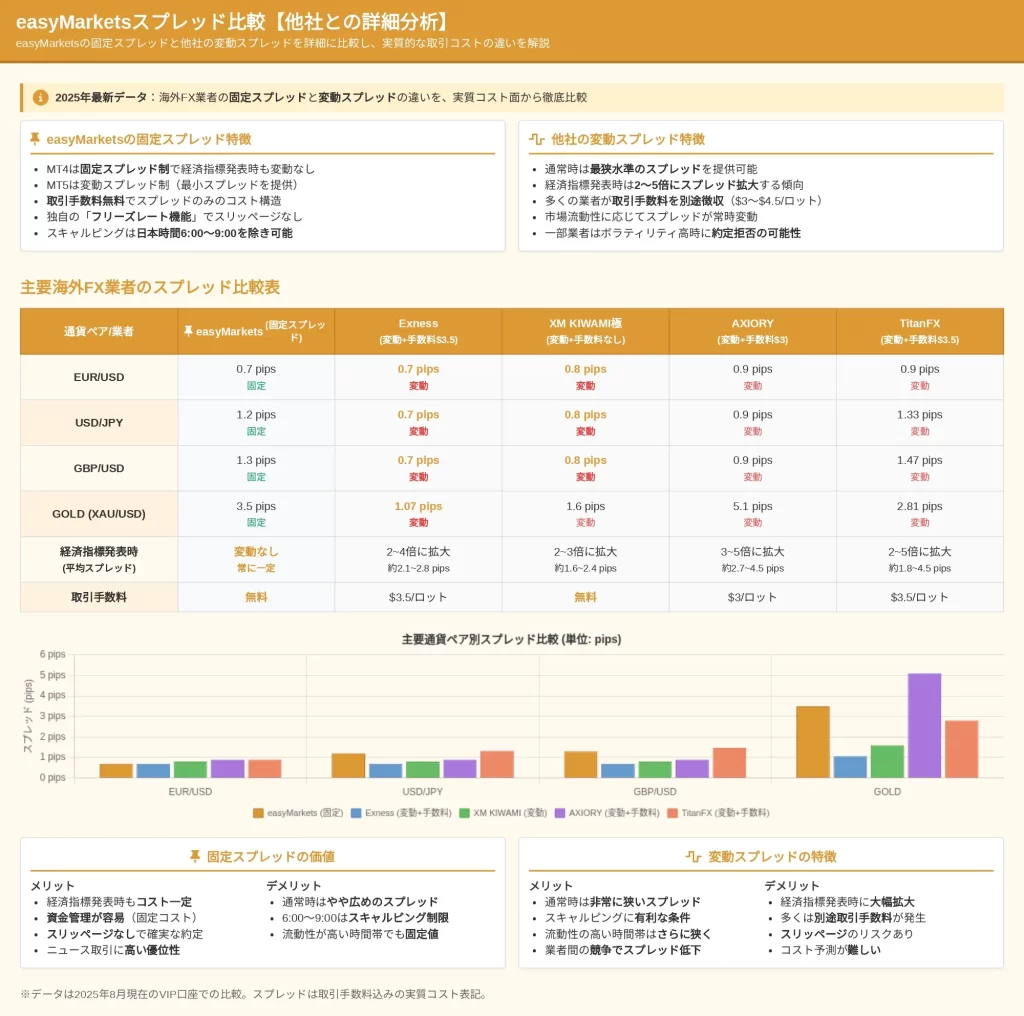Image resolution: width=1024 pixels, height=1016 pixels.
Task: Click the orange easyMarkets bar in the GOLD group
Action: click(x=813, y=742)
